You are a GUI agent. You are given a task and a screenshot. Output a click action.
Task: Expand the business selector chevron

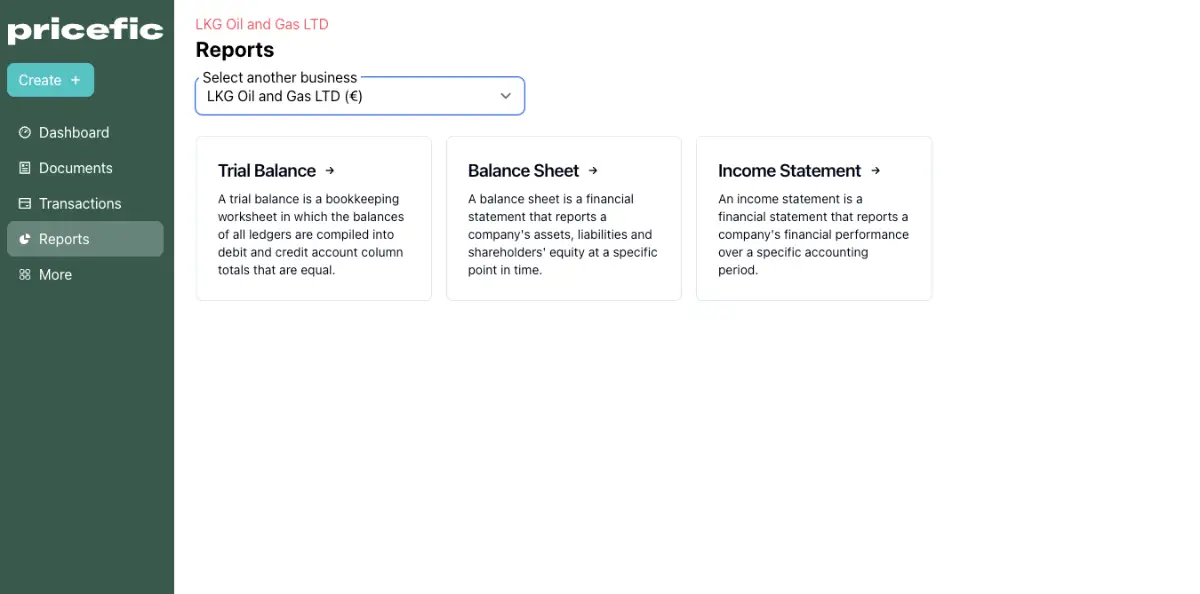[x=506, y=96]
